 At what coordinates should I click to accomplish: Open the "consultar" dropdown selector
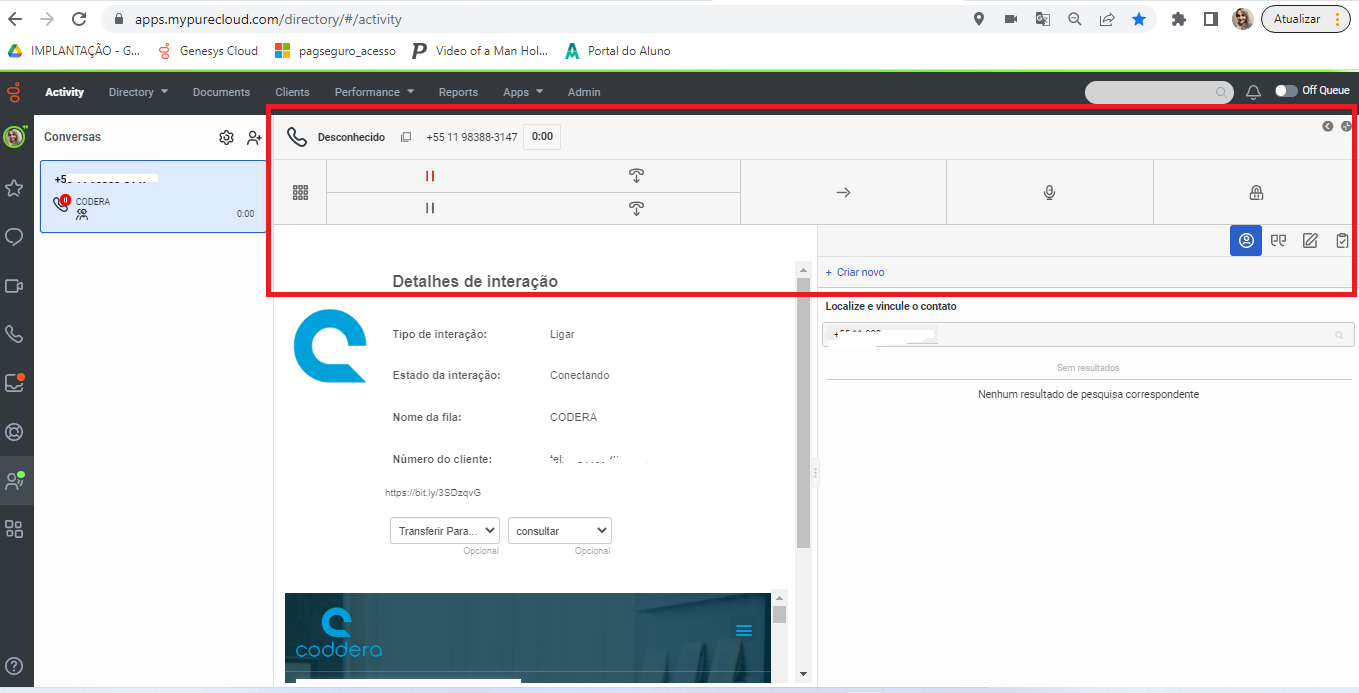559,530
